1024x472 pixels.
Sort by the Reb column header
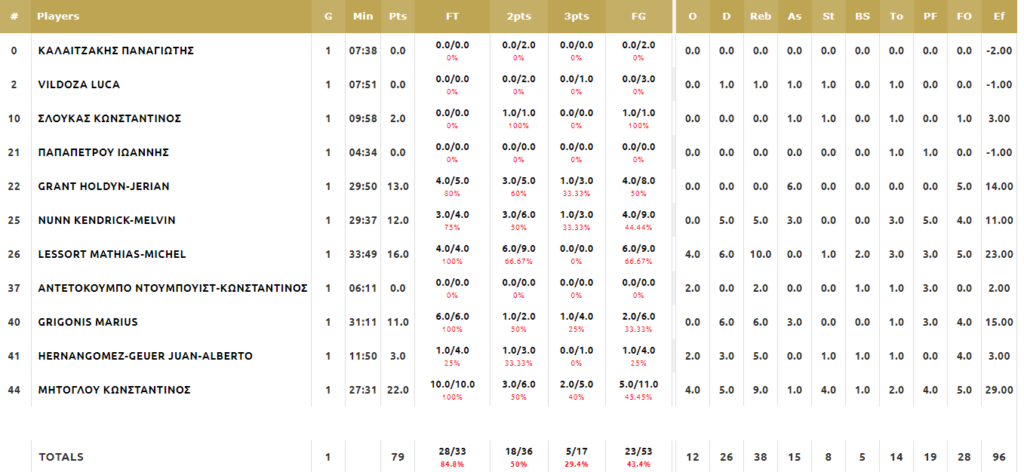coord(760,17)
